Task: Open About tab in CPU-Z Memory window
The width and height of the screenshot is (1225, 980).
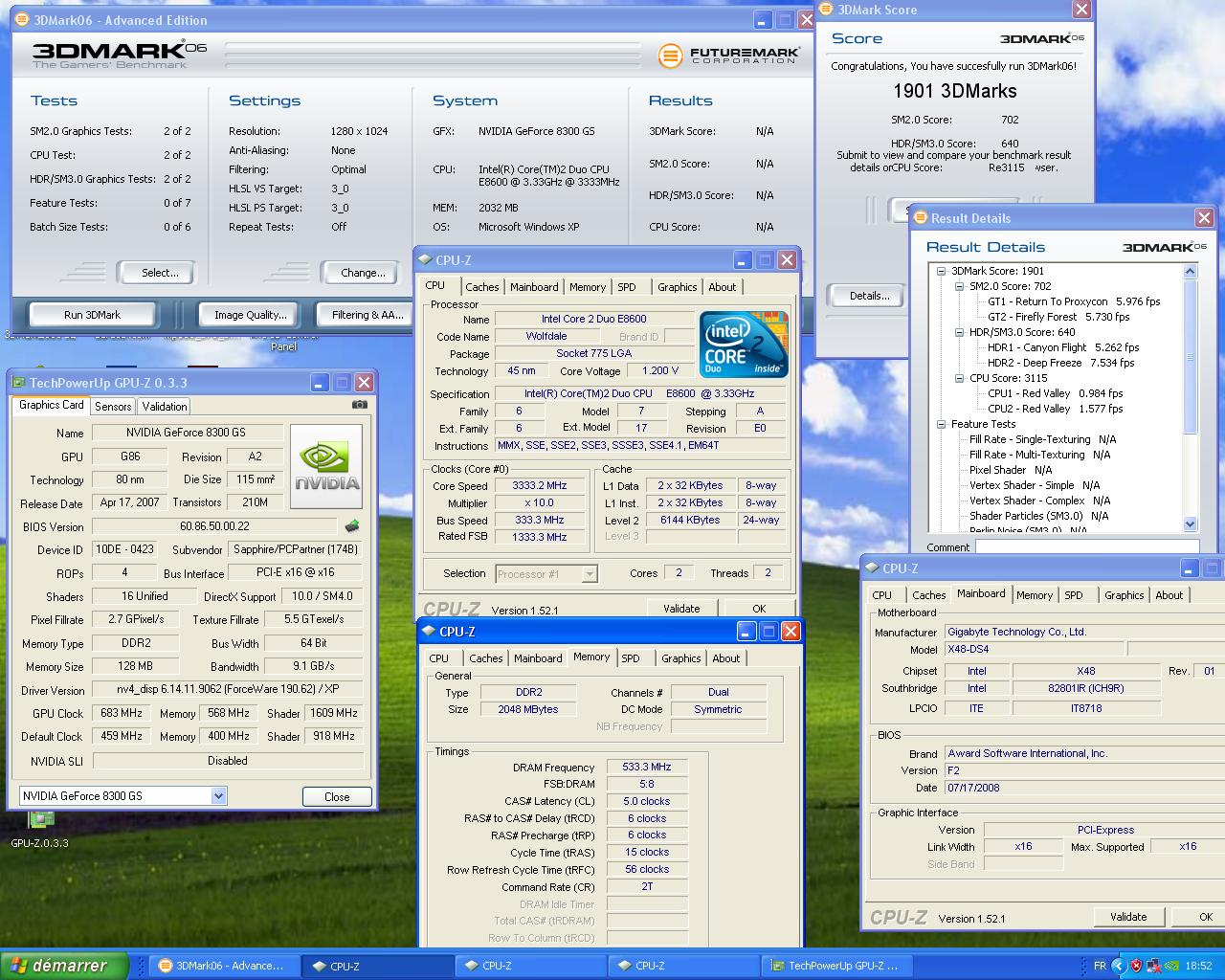Action: tap(726, 658)
